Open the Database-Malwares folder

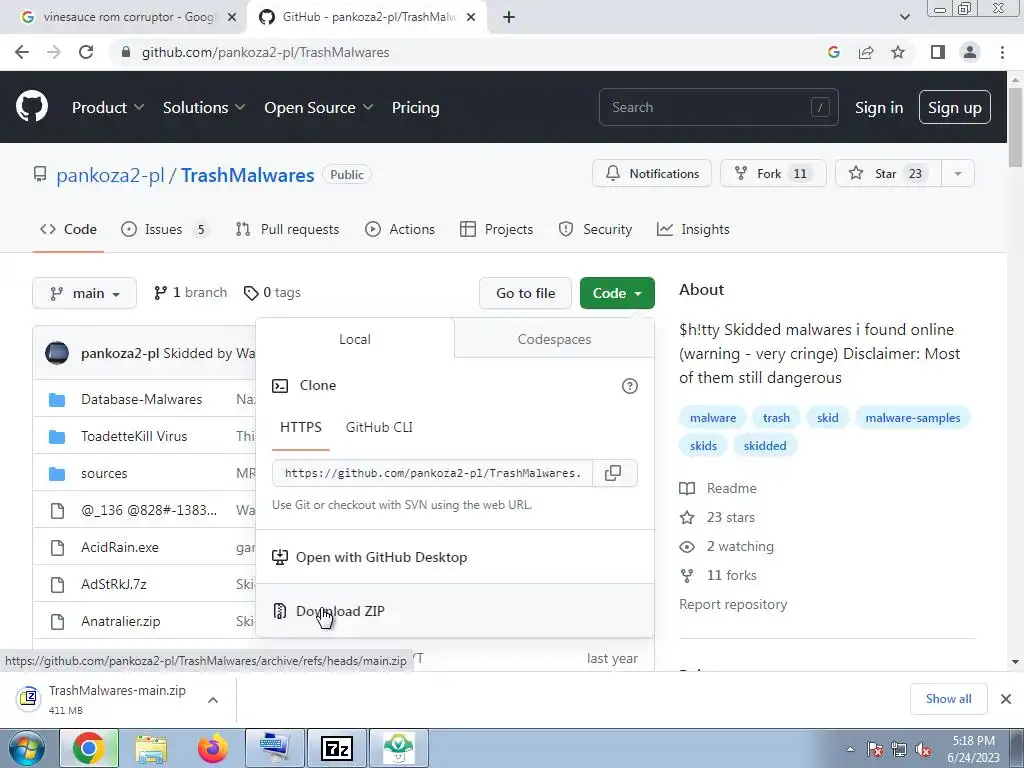141,399
